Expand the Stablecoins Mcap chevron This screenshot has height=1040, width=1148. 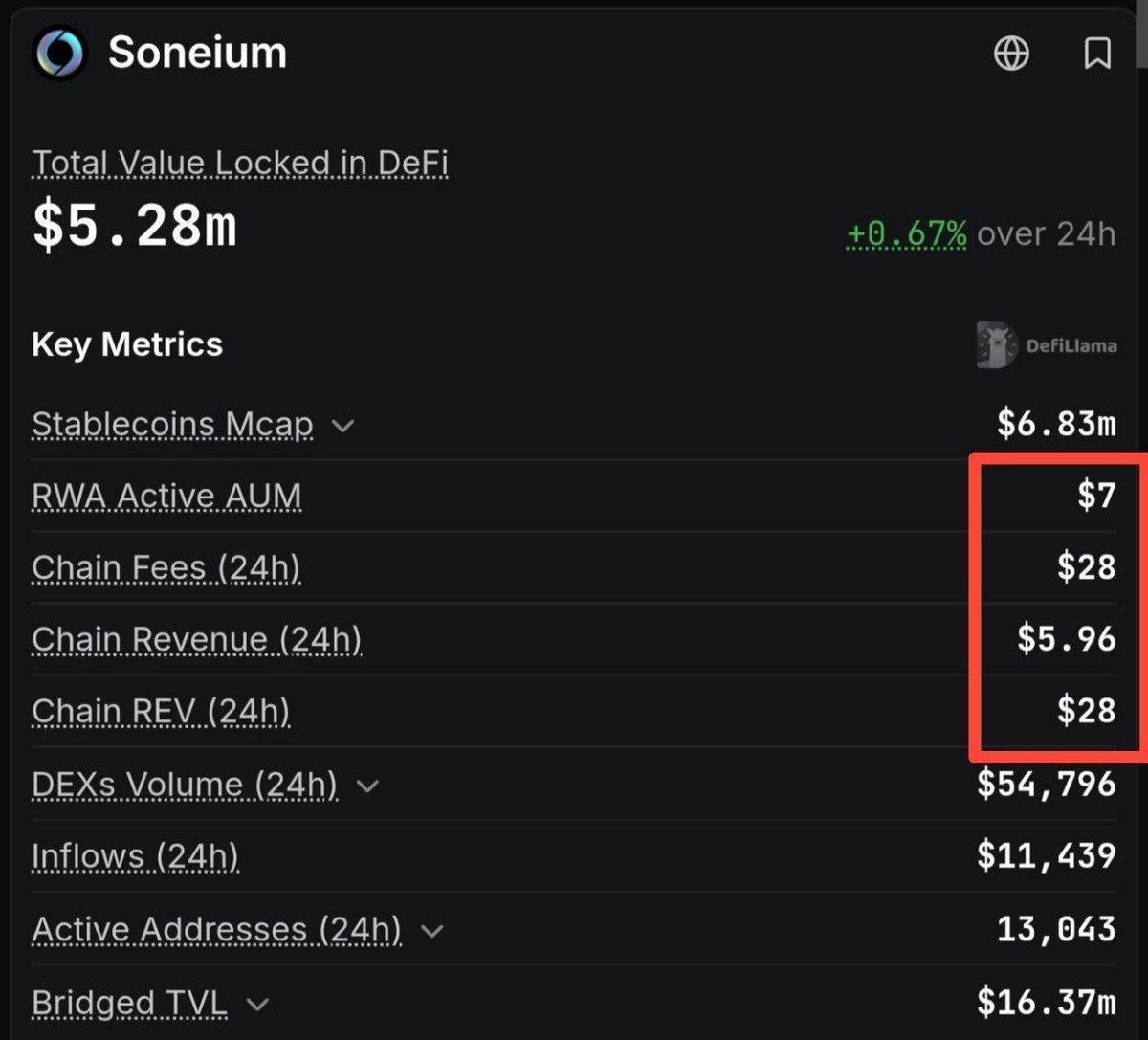pyautogui.click(x=342, y=425)
